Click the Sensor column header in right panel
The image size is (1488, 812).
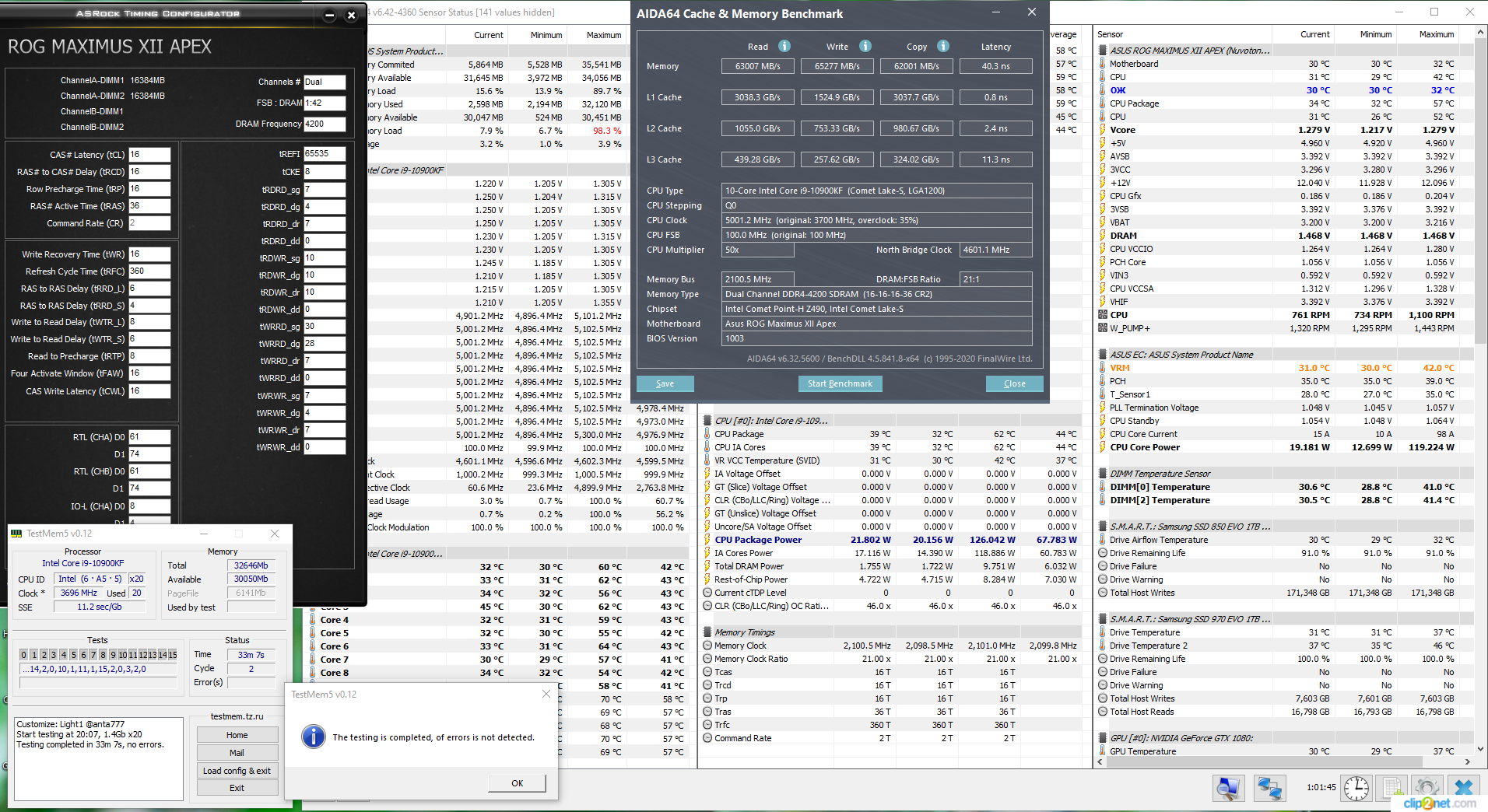pyautogui.click(x=1182, y=34)
